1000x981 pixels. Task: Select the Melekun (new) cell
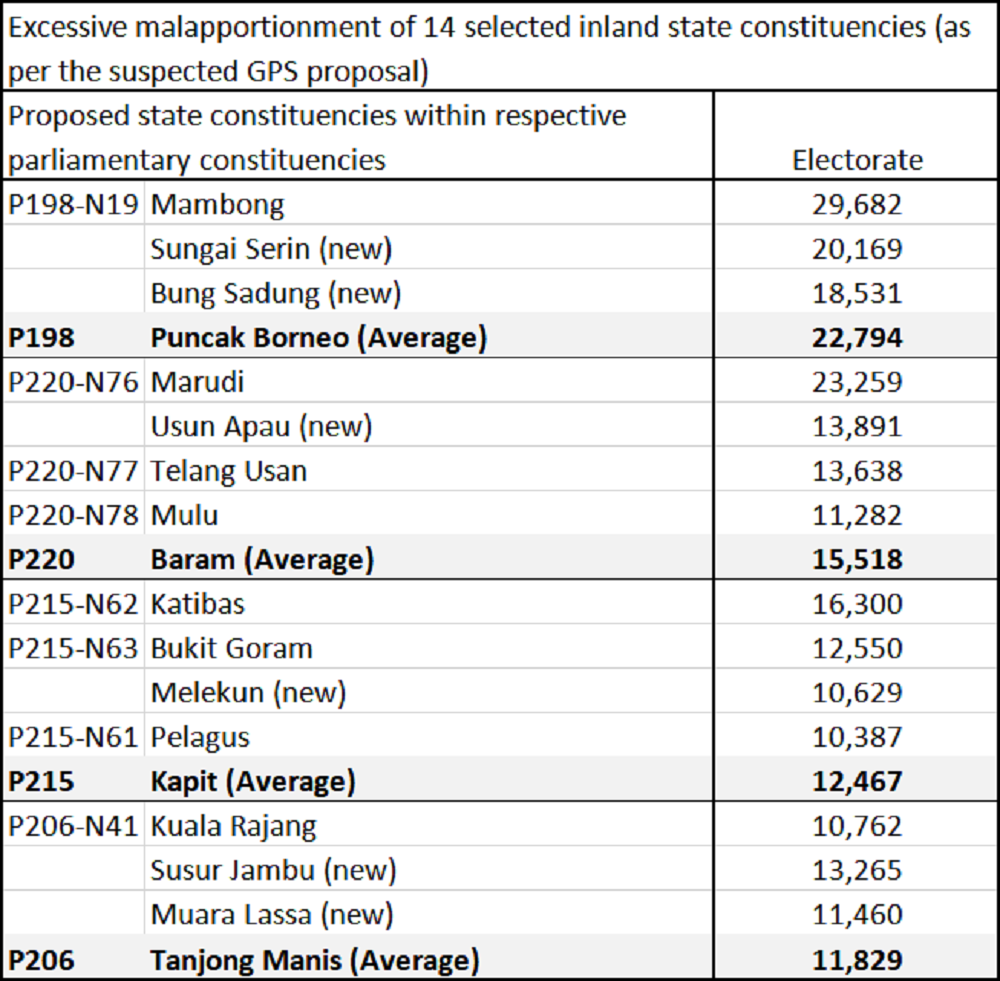248,693
